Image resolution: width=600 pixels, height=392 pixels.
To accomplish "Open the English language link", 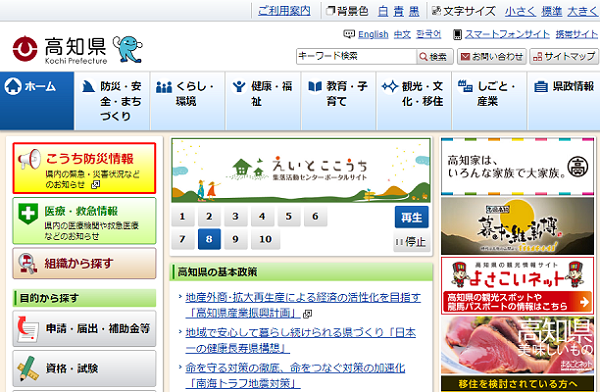I will 373,34.
